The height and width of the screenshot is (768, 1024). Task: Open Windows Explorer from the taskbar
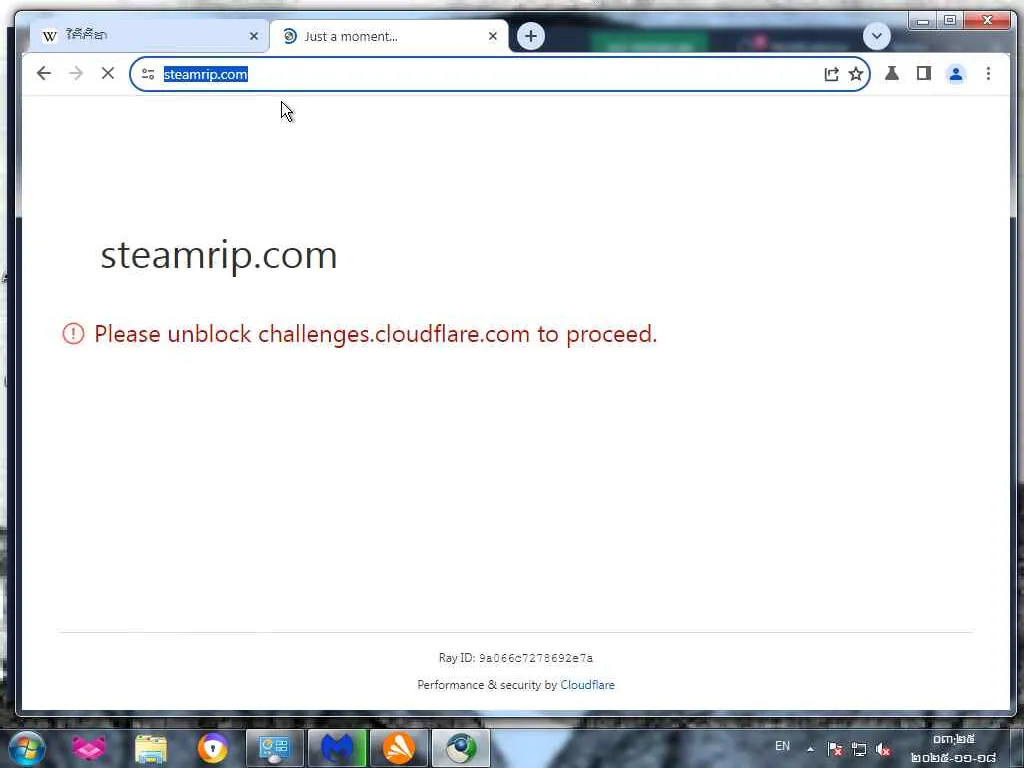151,749
